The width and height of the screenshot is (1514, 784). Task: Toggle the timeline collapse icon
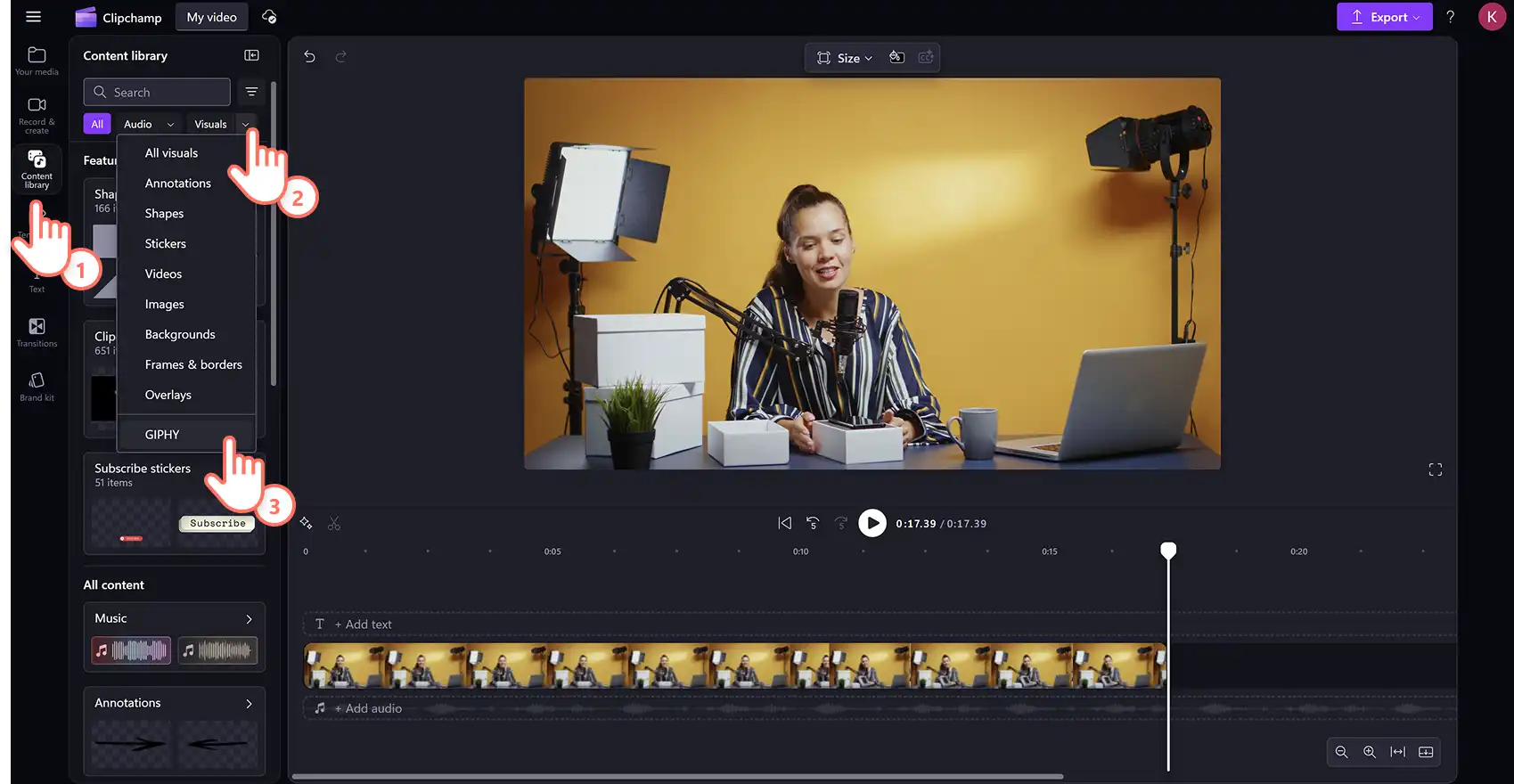(x=1426, y=752)
